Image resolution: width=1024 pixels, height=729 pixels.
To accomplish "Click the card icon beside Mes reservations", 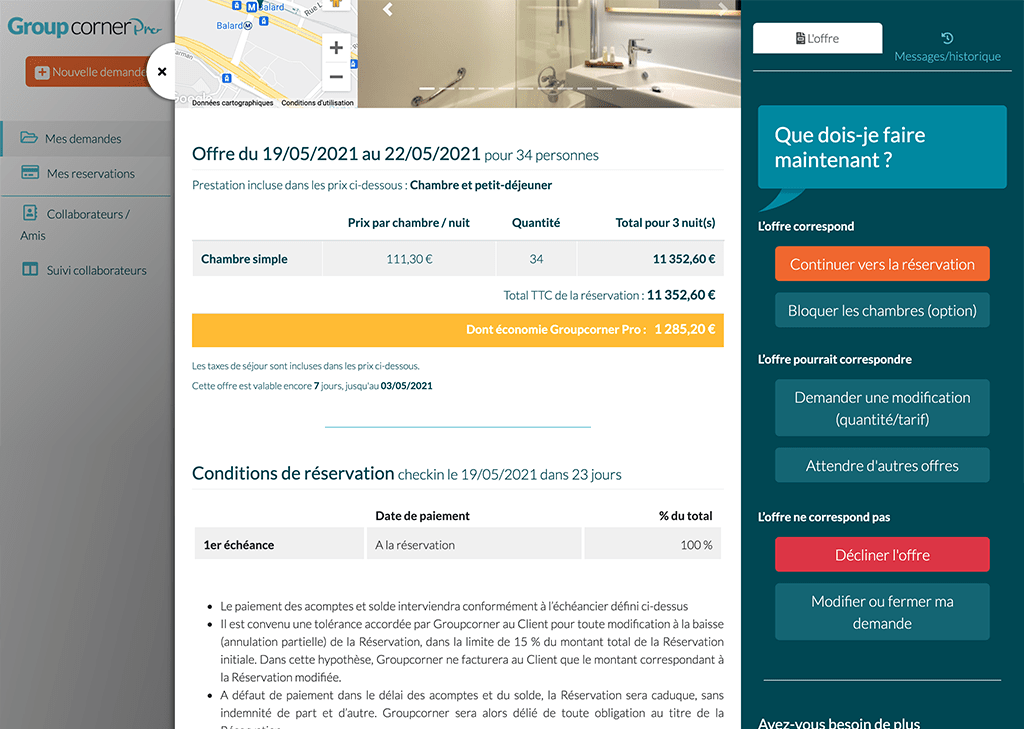I will (x=30, y=172).
